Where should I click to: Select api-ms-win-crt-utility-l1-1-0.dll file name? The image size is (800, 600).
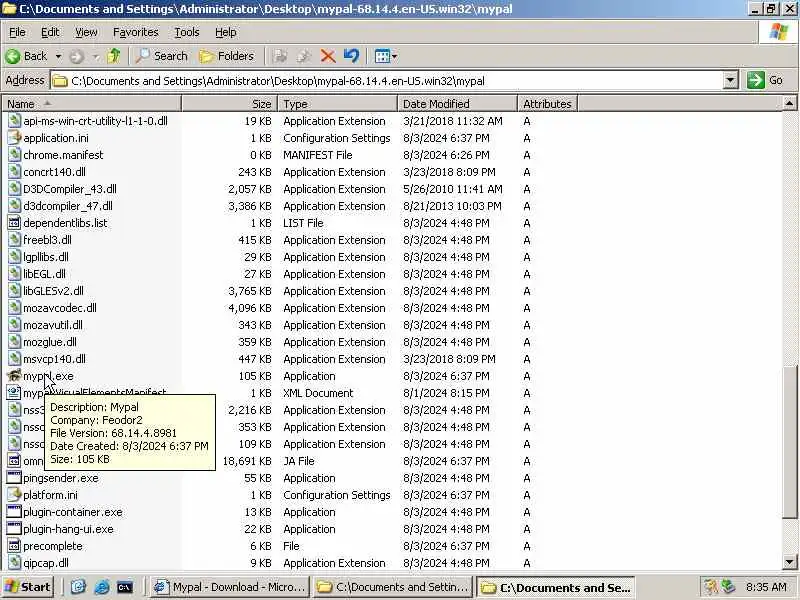tap(95, 121)
